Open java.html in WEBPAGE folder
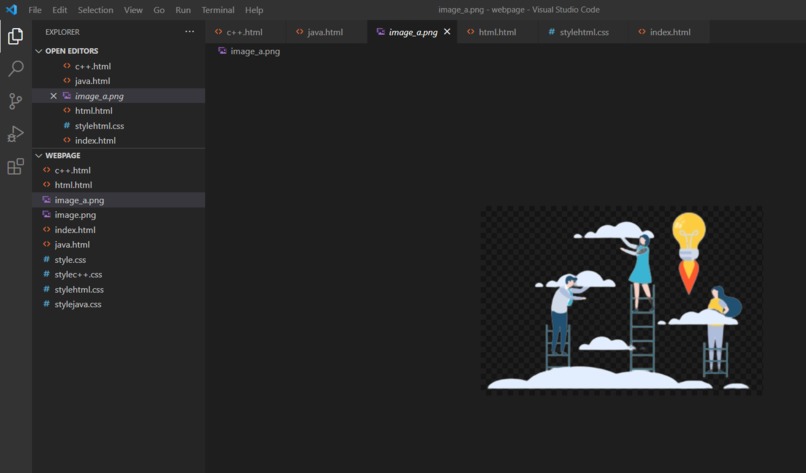This screenshot has height=473, width=806. pyautogui.click(x=119, y=245)
